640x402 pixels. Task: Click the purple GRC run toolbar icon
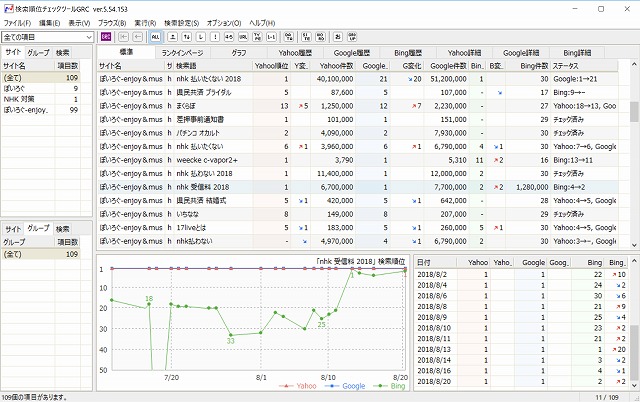click(x=106, y=37)
